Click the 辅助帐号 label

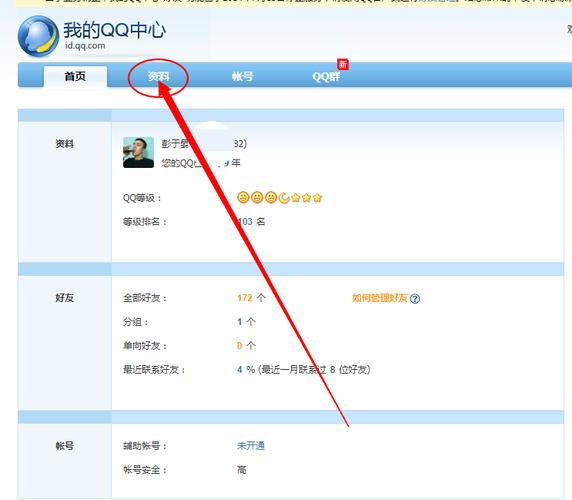(145, 446)
